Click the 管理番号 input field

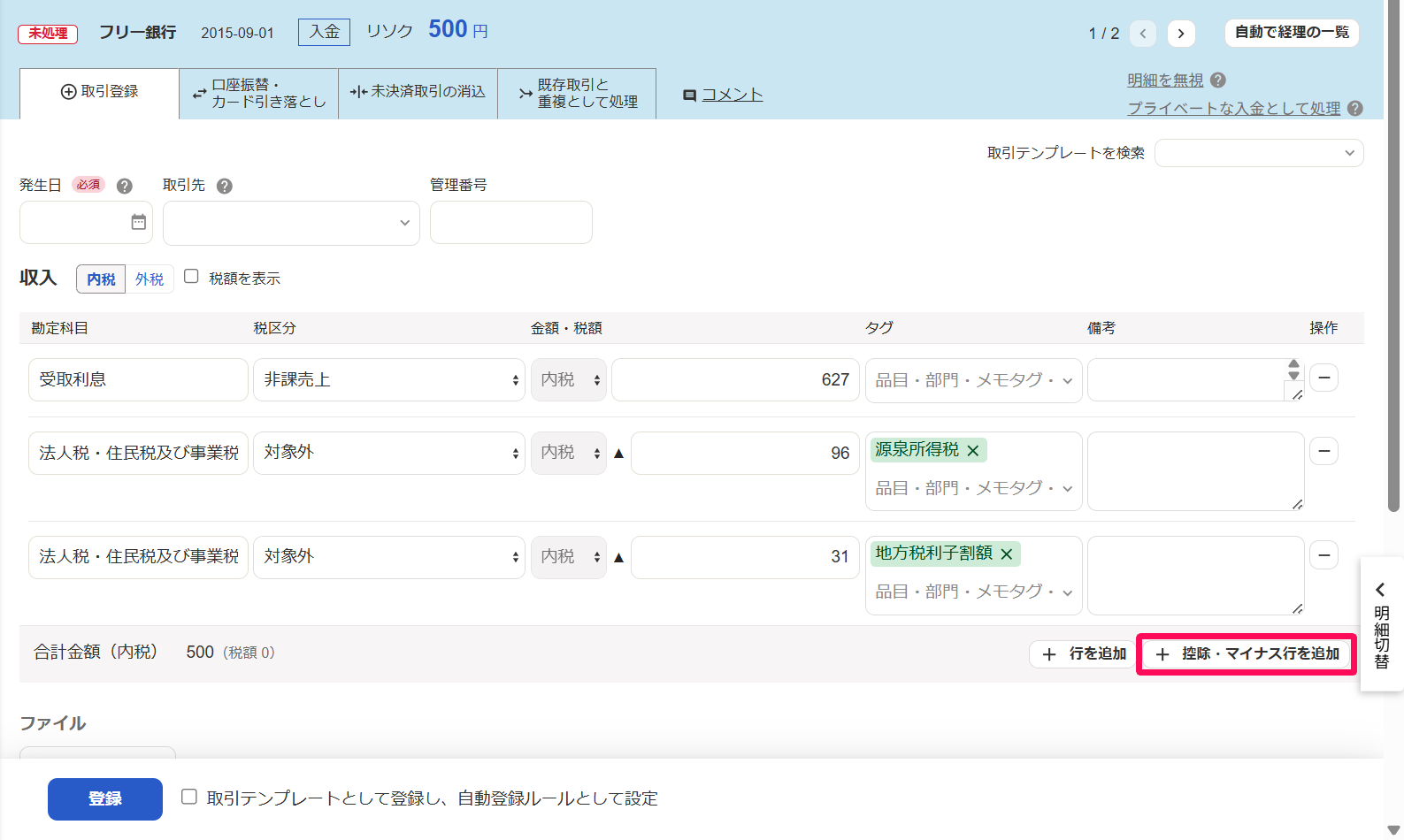pos(511,222)
